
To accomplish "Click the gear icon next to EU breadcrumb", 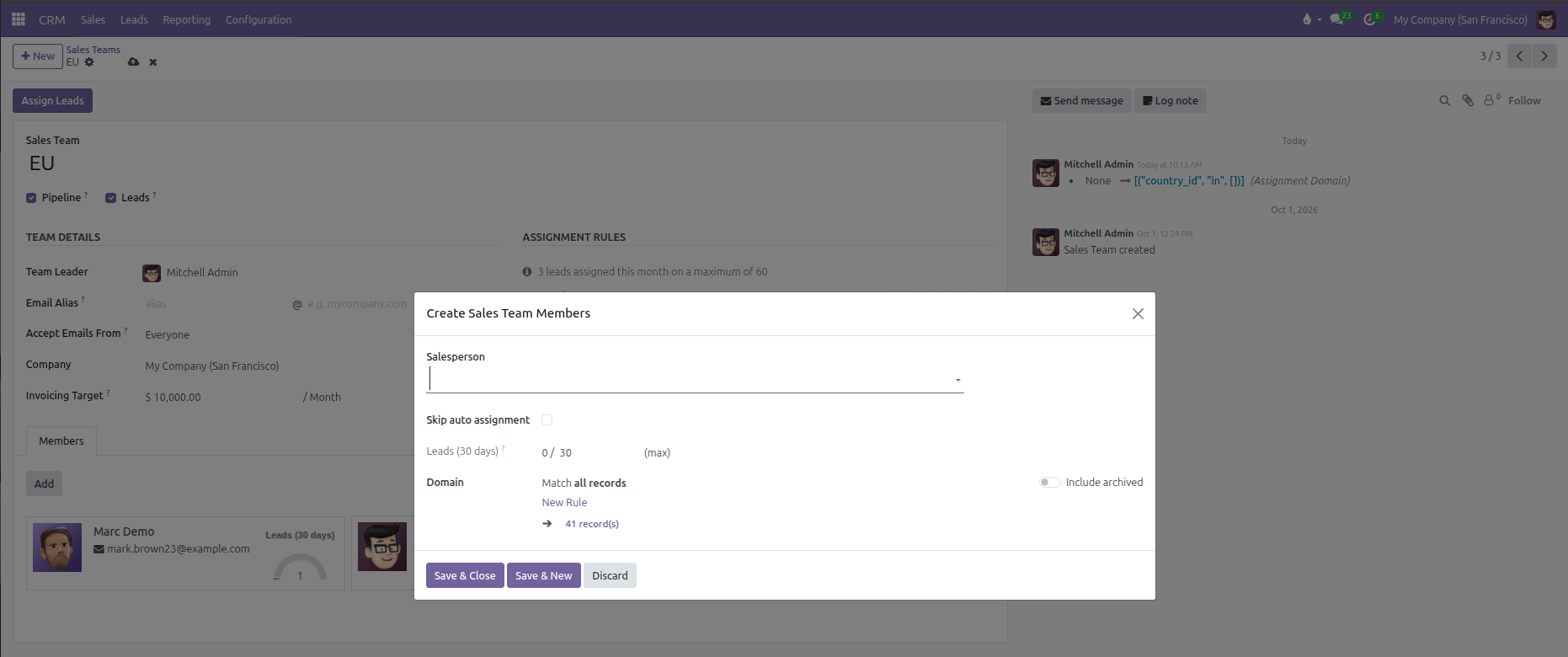I will coord(89,62).
